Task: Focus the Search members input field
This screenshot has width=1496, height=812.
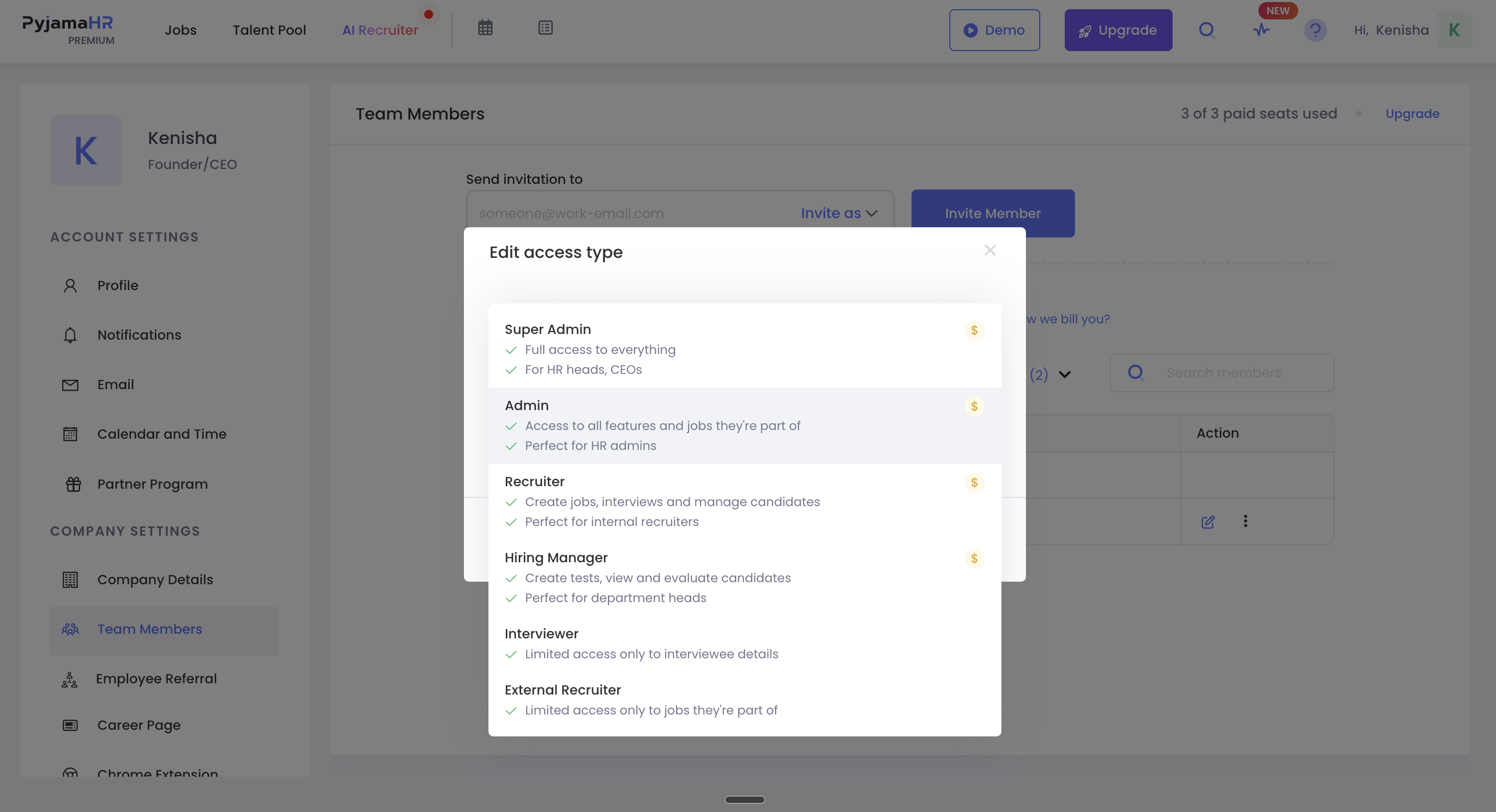Action: click(x=1222, y=373)
